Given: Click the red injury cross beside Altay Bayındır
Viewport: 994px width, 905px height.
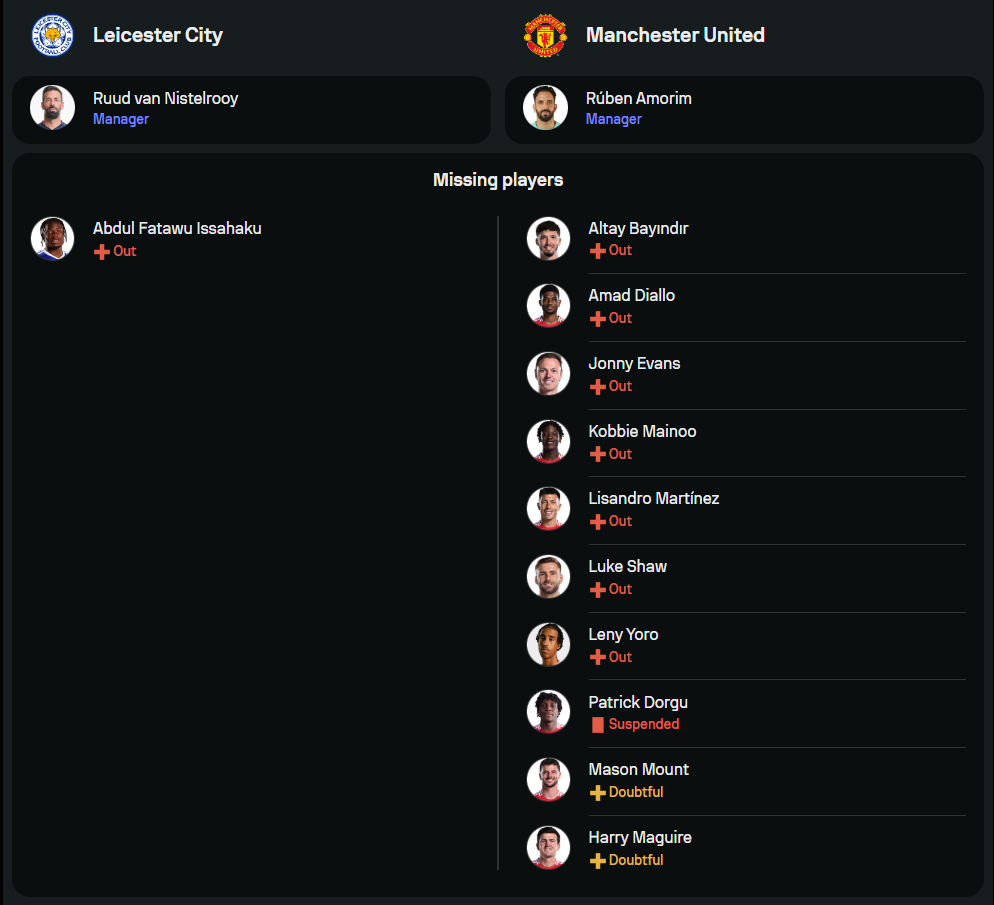Looking at the screenshot, I should coord(597,251).
